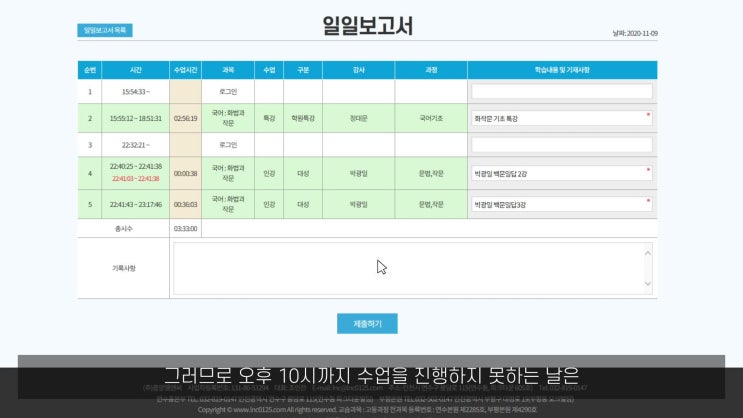Click the 총시수 label
The height and width of the screenshot is (418, 743).
coord(124,228)
